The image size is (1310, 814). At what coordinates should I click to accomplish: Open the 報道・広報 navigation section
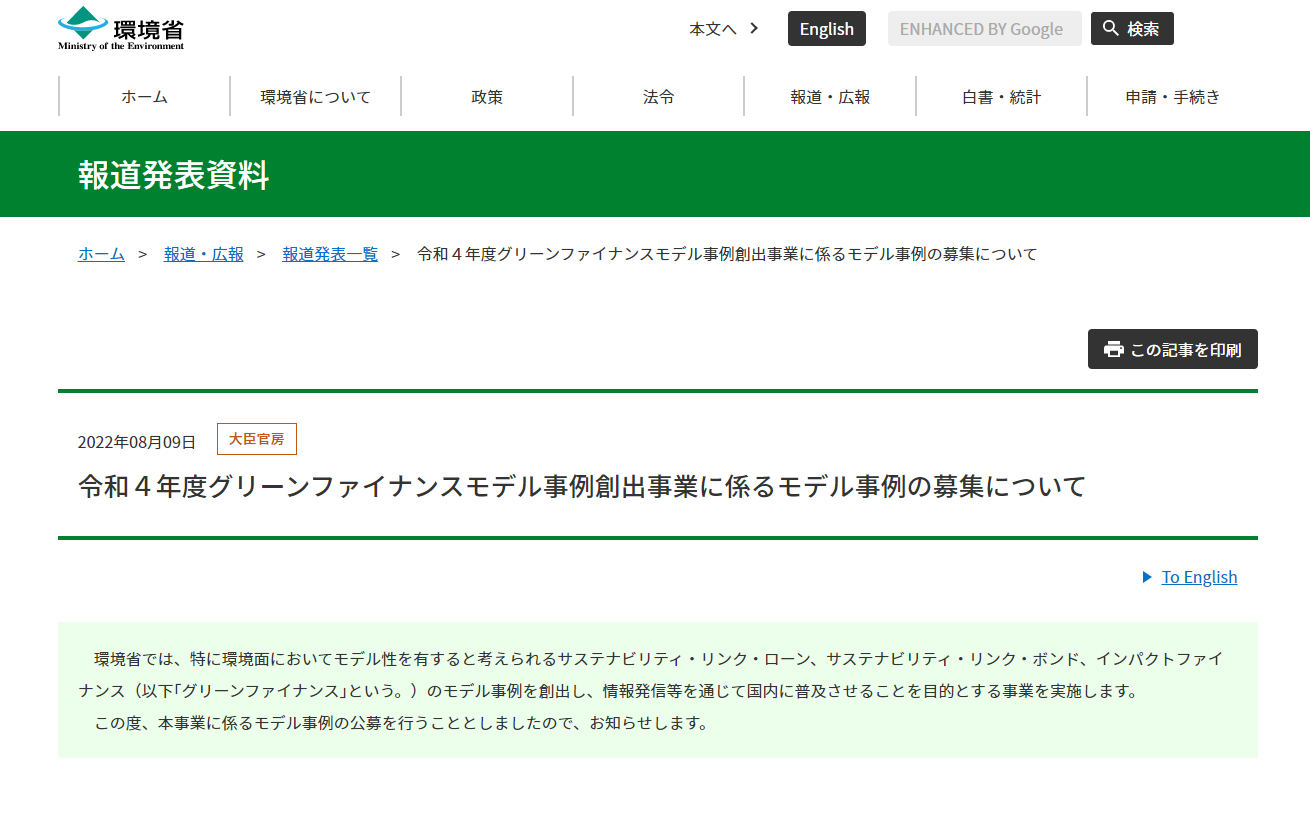[x=830, y=96]
